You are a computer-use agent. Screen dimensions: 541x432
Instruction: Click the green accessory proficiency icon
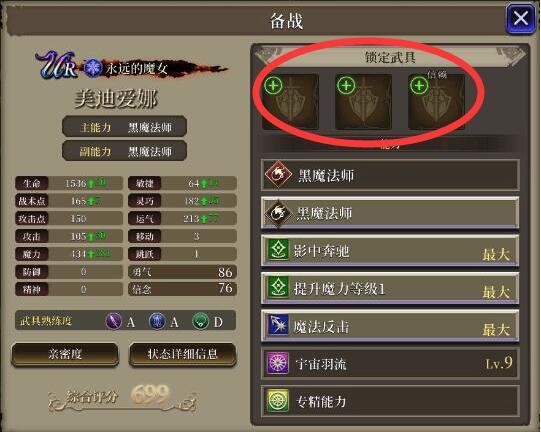(x=200, y=321)
